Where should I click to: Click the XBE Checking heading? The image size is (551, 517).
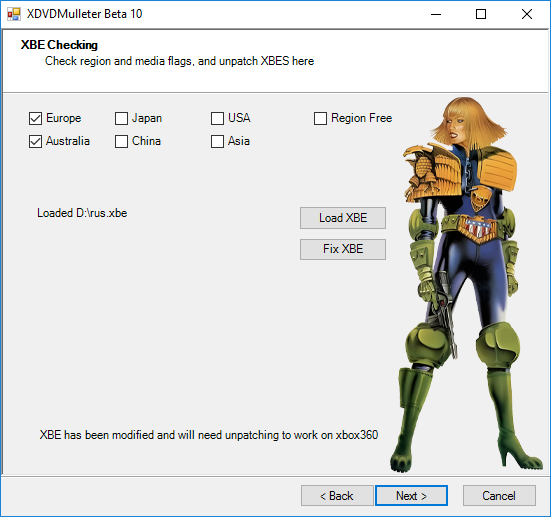tap(59, 45)
